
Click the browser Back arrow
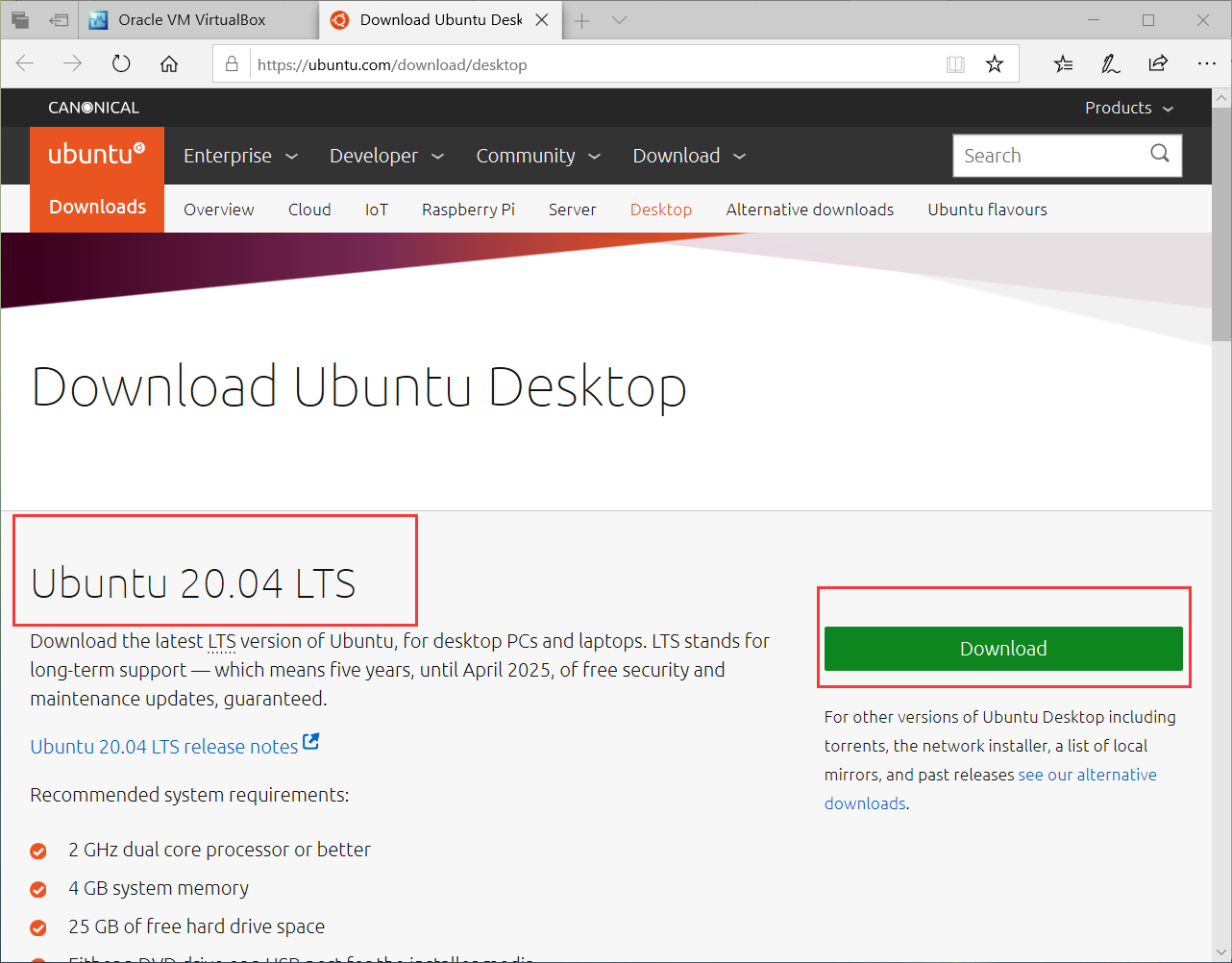coord(25,63)
